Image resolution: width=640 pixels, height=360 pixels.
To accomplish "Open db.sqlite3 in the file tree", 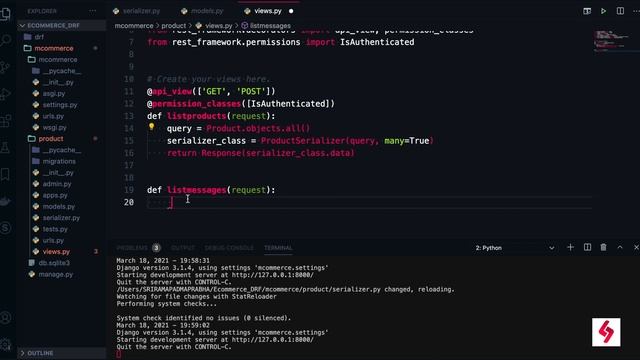I will click(54, 263).
